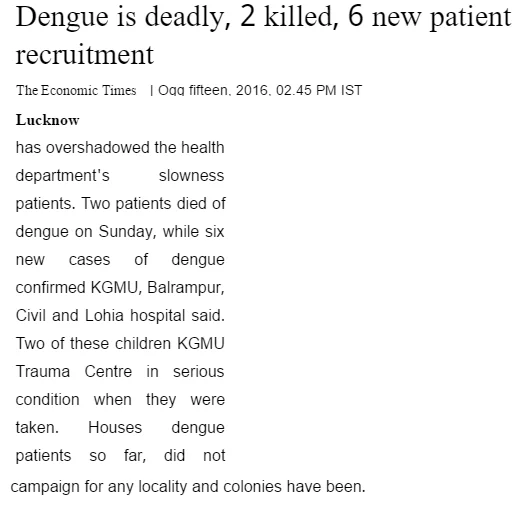Viewport: 515px width, 506px height.
Task: Click the line "dengue on Sunday, while six"
Action: [x=120, y=232]
